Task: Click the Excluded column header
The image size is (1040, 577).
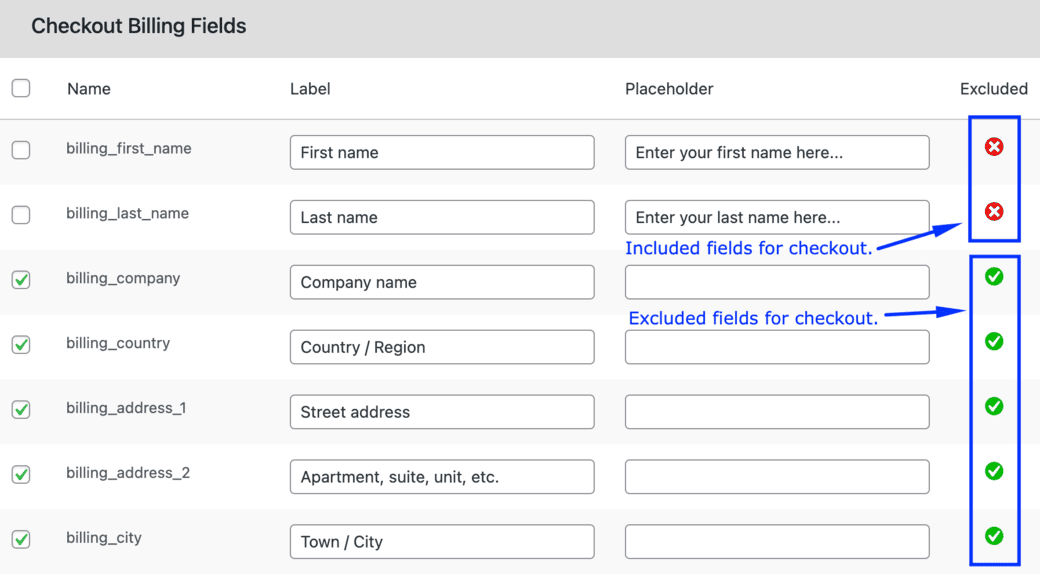Action: pos(993,89)
